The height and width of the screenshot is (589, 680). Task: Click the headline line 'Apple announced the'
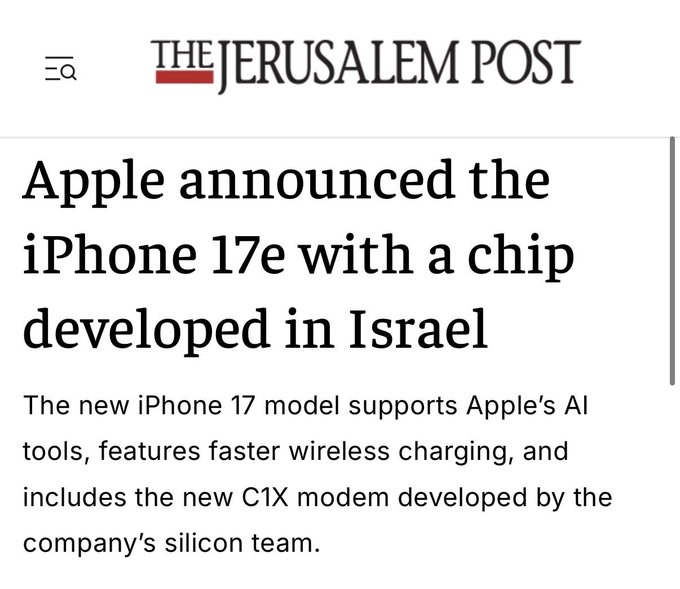click(x=286, y=182)
